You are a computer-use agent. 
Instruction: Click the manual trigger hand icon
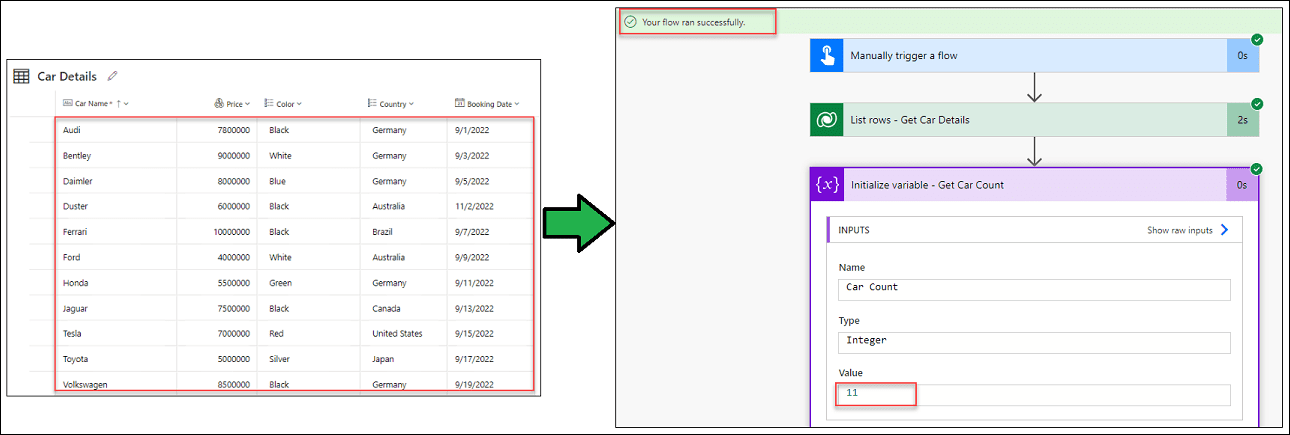(x=827, y=56)
